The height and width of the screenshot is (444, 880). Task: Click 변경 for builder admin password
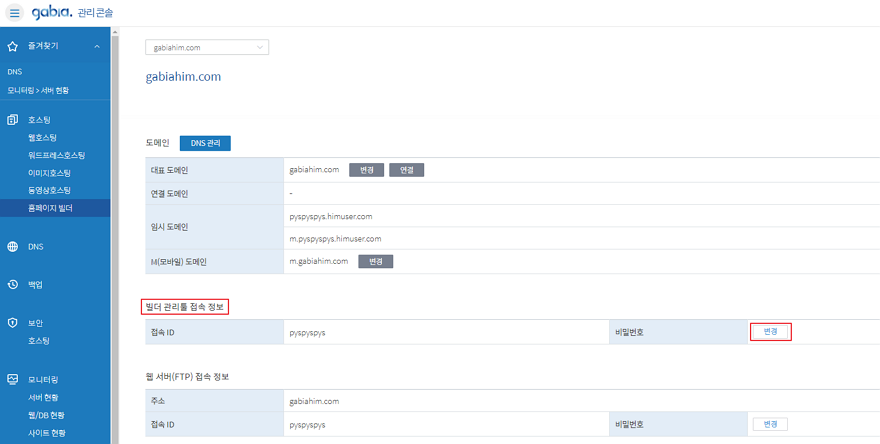(x=770, y=332)
